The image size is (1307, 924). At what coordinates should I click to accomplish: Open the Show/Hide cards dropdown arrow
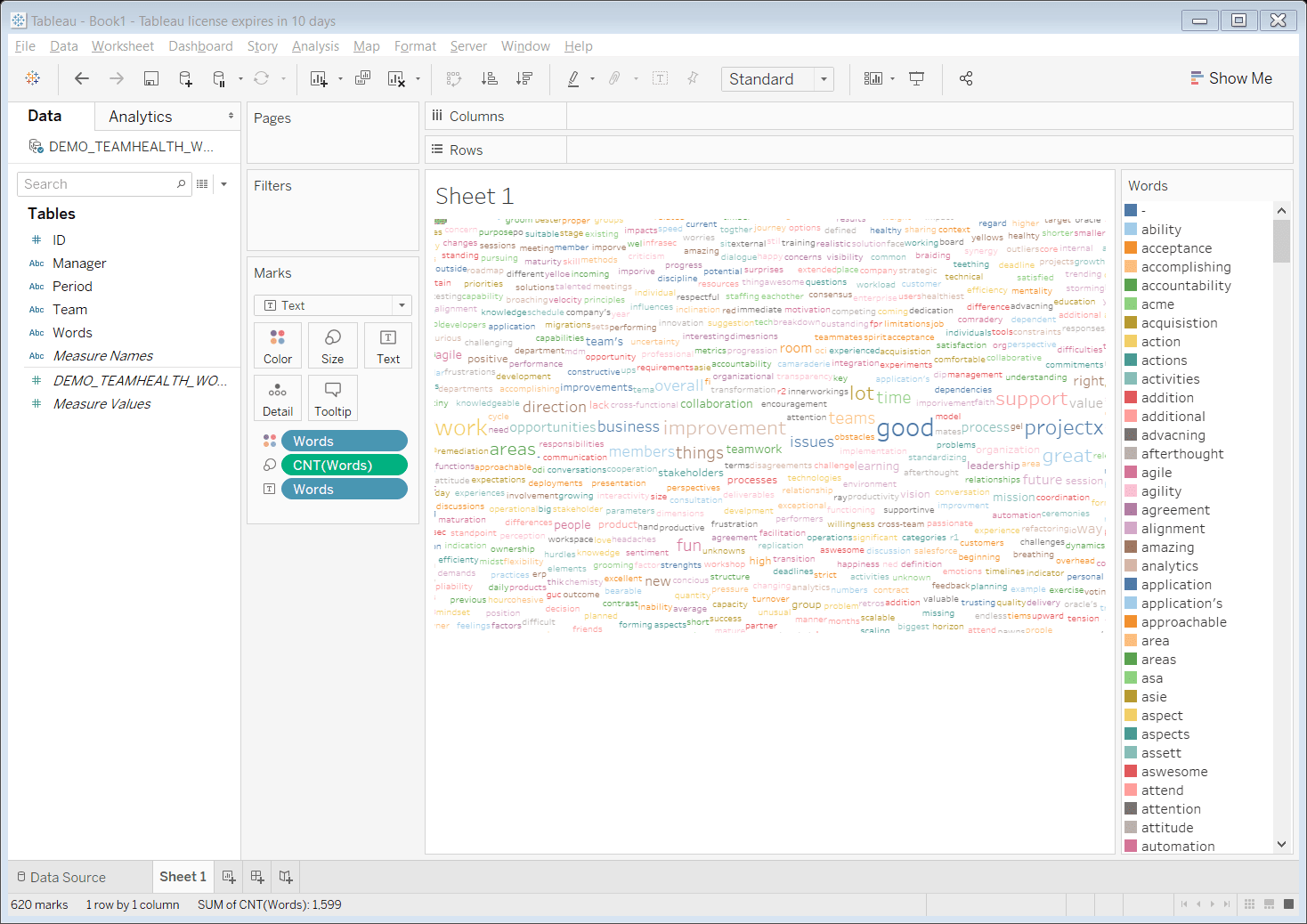tap(892, 79)
